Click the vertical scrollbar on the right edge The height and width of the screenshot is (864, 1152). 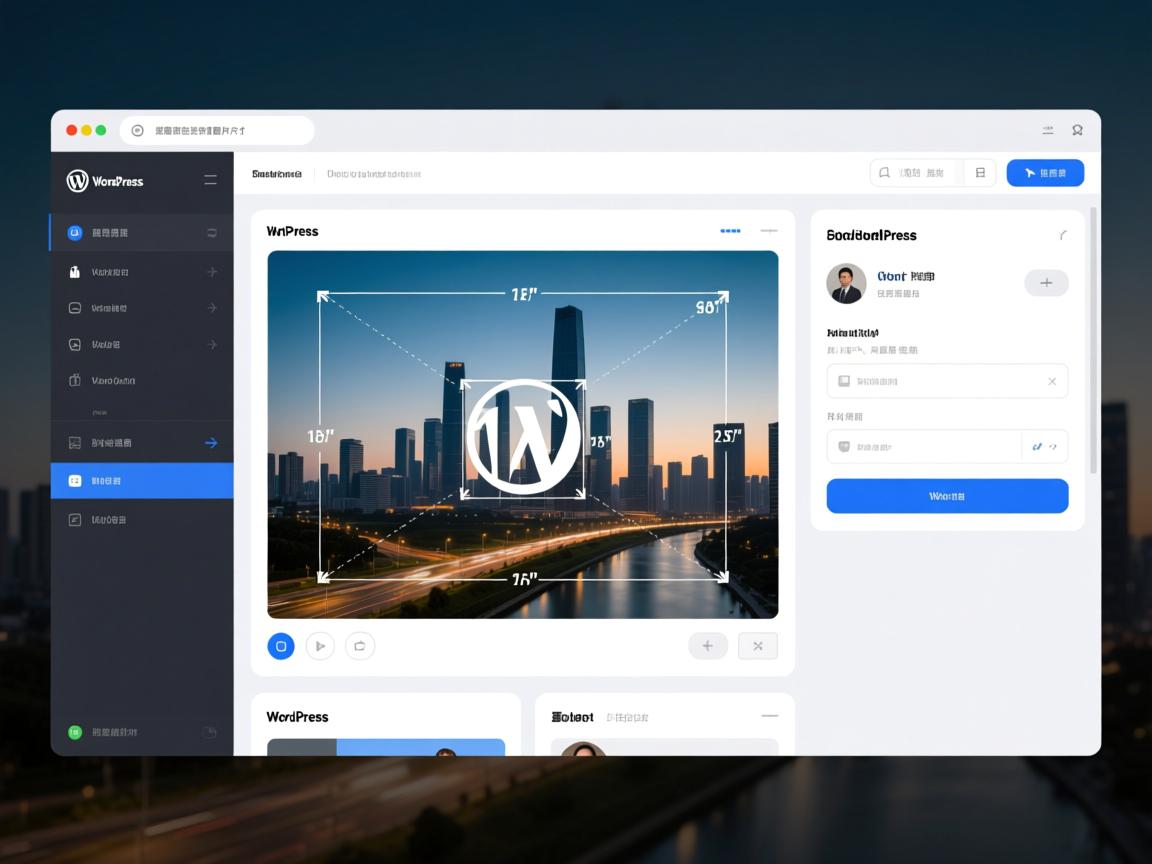click(1093, 340)
